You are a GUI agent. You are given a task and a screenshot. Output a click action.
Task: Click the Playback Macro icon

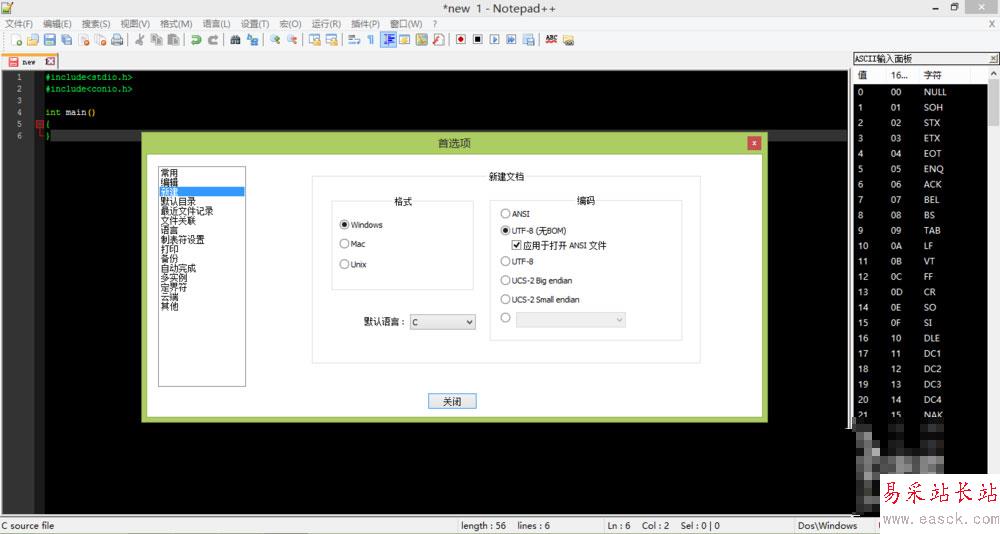(x=494, y=40)
